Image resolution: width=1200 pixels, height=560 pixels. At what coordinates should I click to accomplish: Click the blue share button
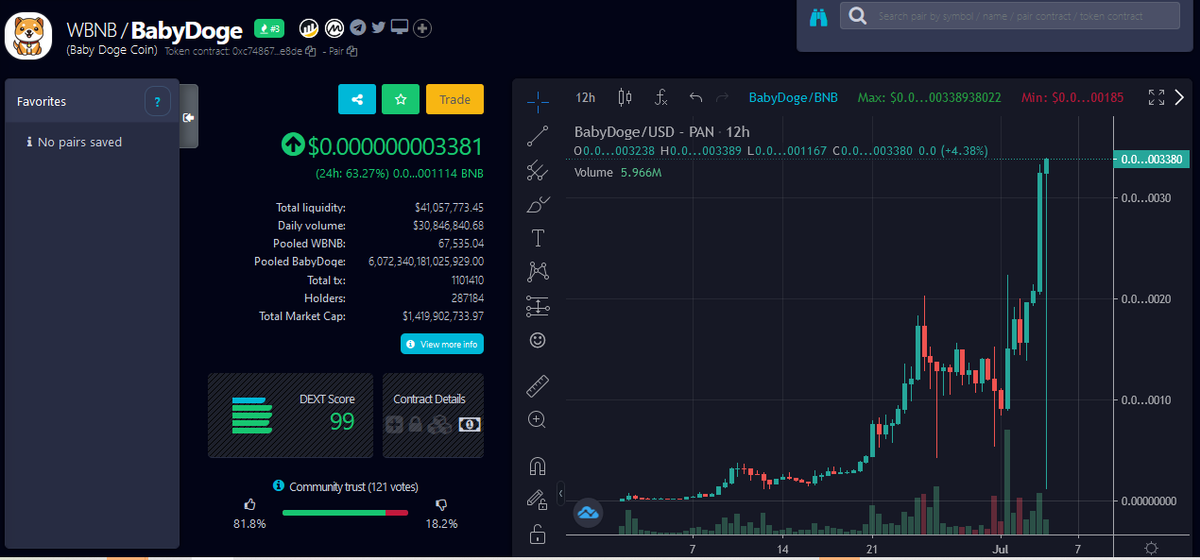coord(357,99)
